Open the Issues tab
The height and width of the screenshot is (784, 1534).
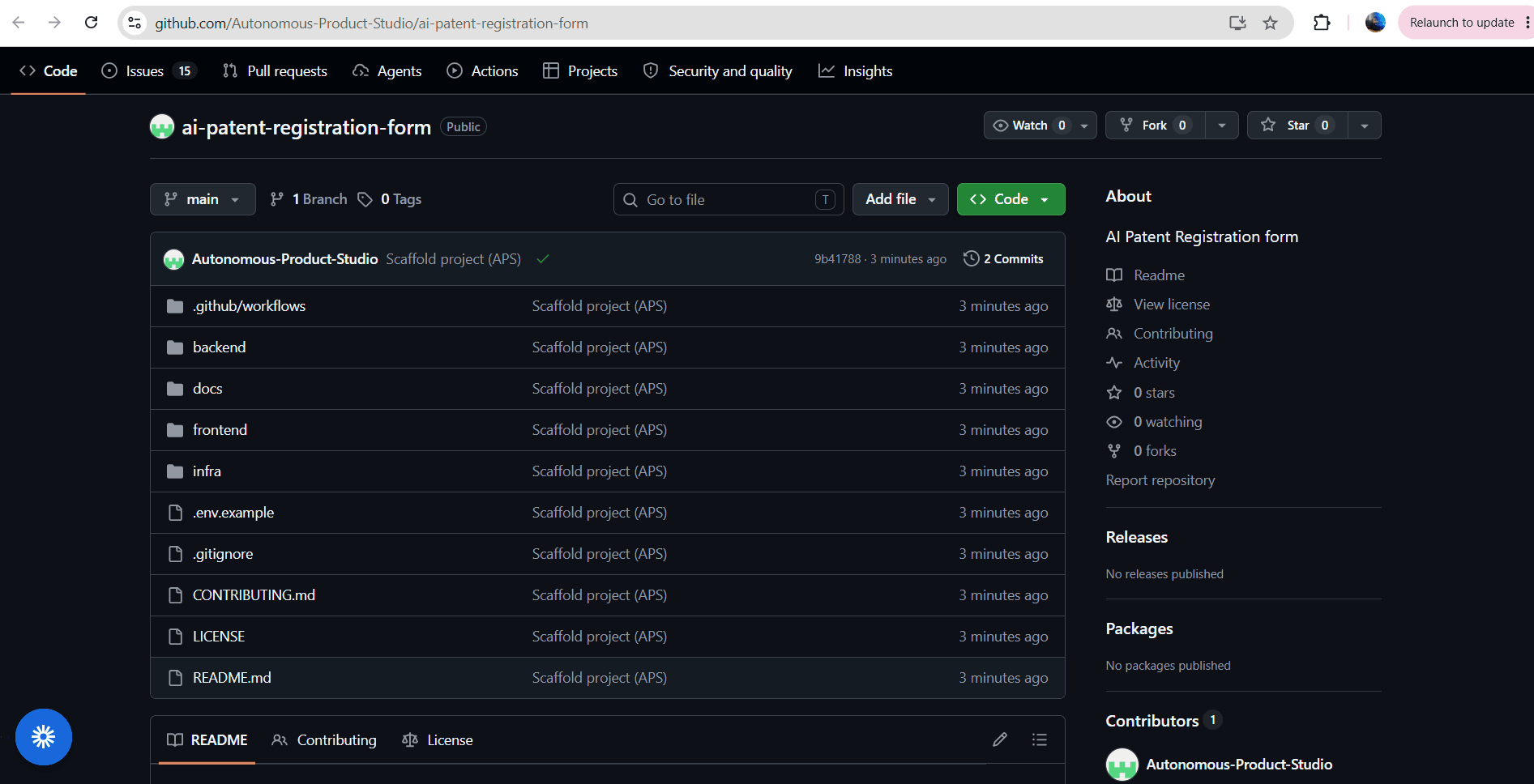pos(149,71)
